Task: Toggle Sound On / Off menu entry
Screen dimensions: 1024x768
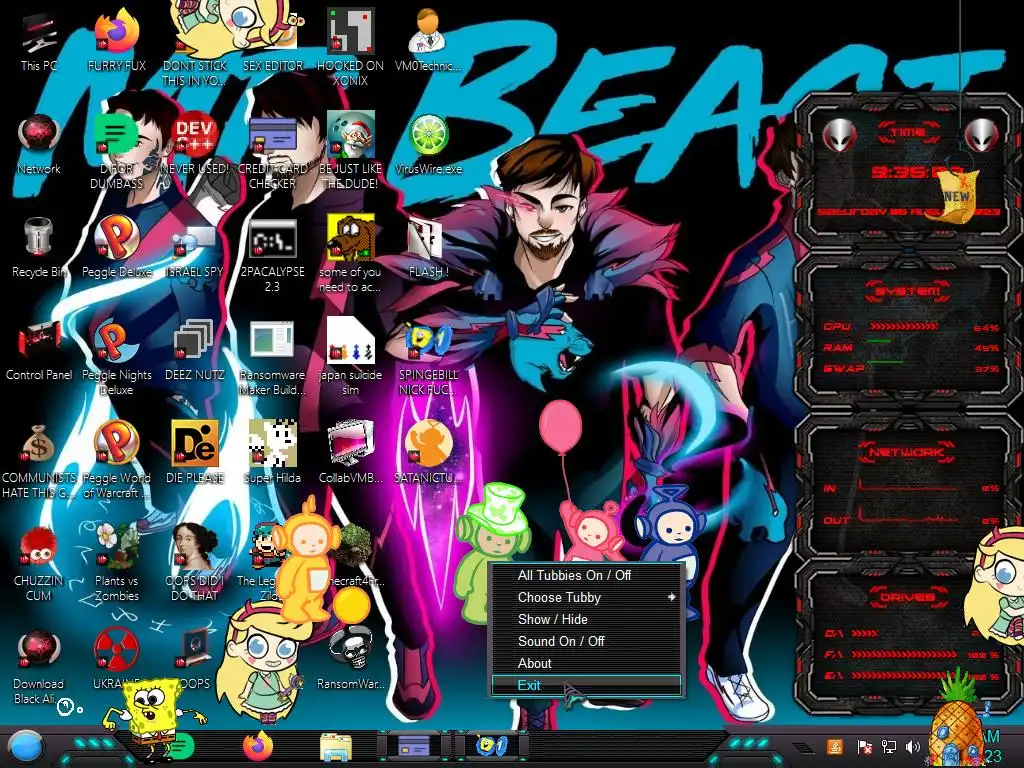Action: click(x=586, y=641)
